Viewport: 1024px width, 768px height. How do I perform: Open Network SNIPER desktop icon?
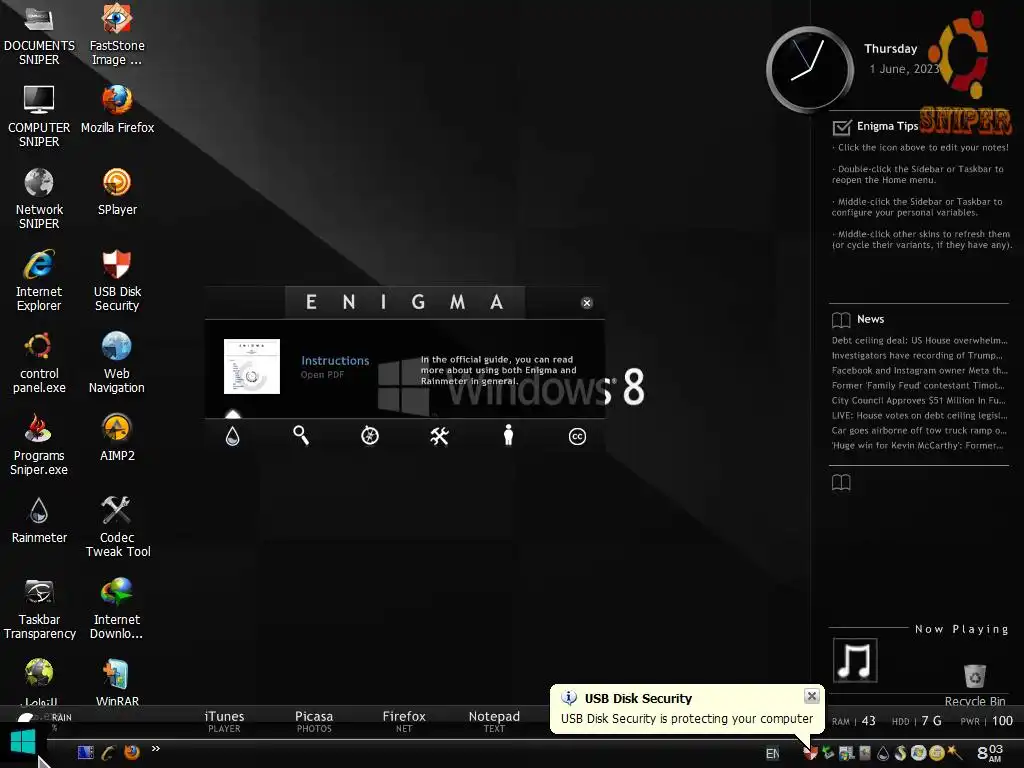(39, 199)
